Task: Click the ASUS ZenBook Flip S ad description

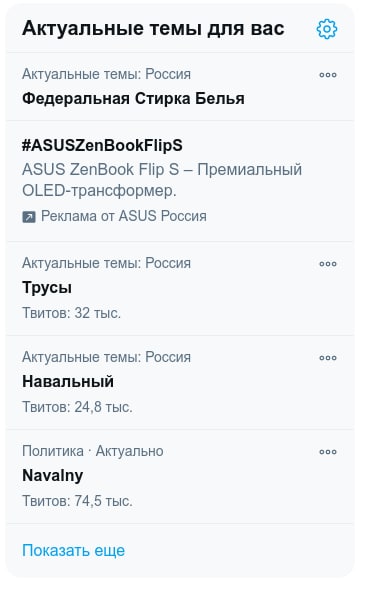Action: [x=162, y=180]
